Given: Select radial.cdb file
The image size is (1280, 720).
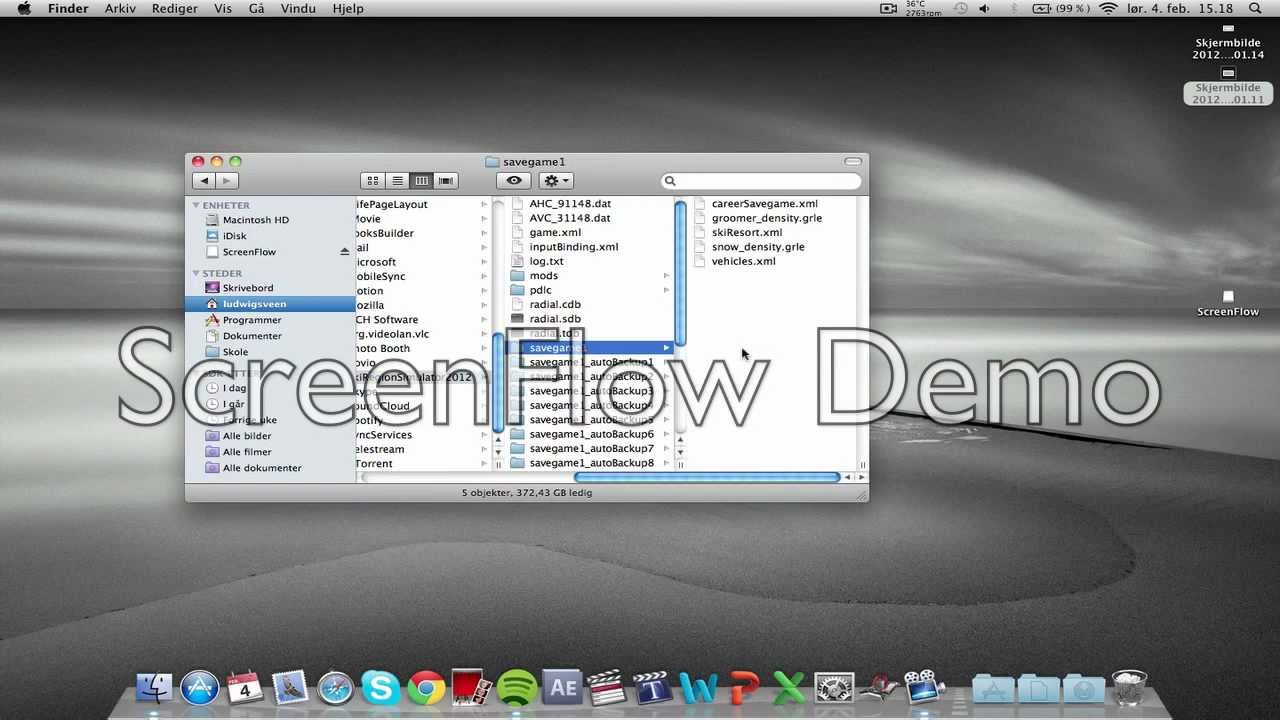Looking at the screenshot, I should [x=555, y=305].
